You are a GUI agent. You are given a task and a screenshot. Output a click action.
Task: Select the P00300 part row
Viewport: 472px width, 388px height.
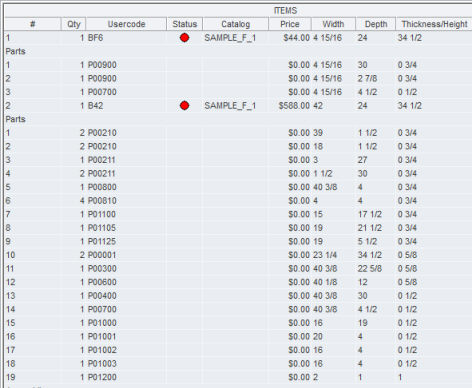(238, 269)
